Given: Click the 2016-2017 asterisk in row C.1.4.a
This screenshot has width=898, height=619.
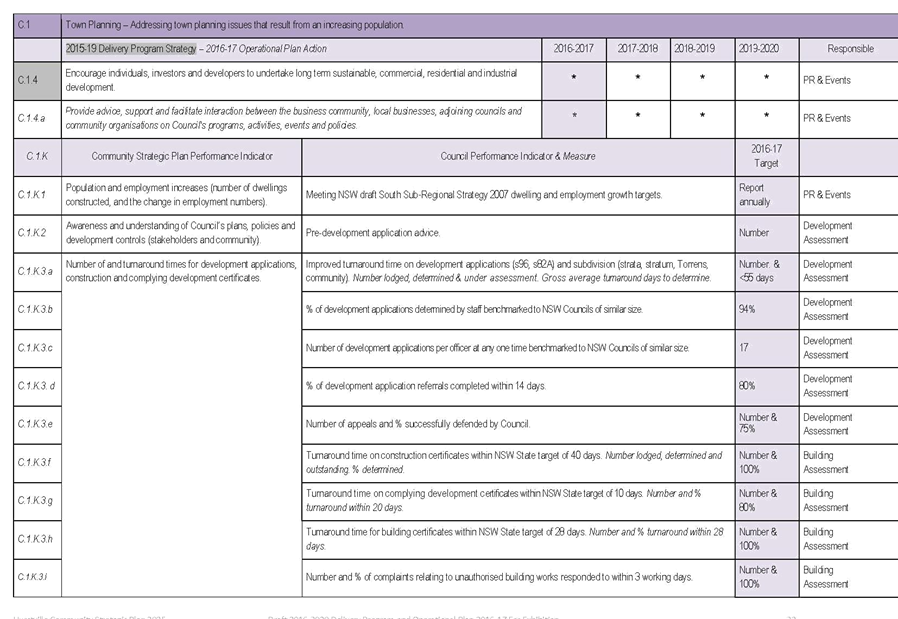Looking at the screenshot, I should (x=573, y=117).
